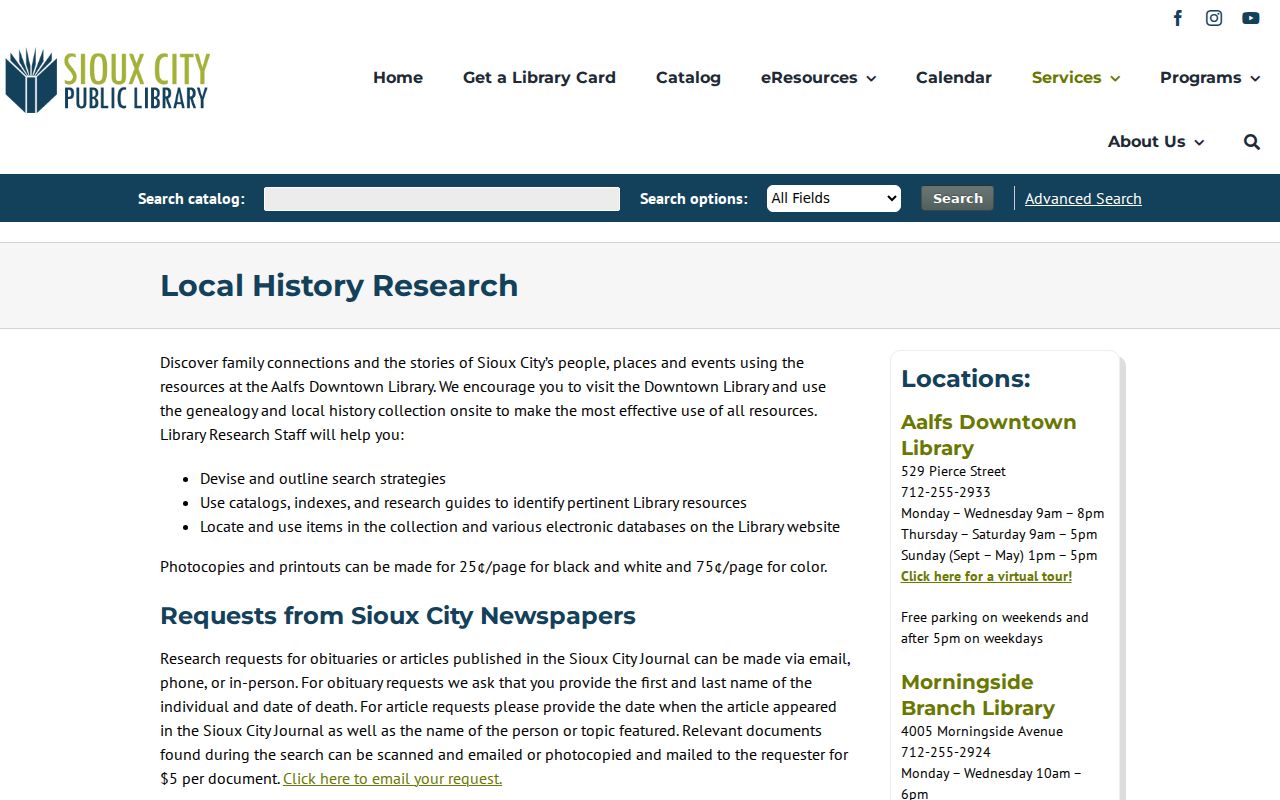This screenshot has height=800, width=1280.
Task: Expand the Programs dropdown menu
Action: click(1210, 78)
